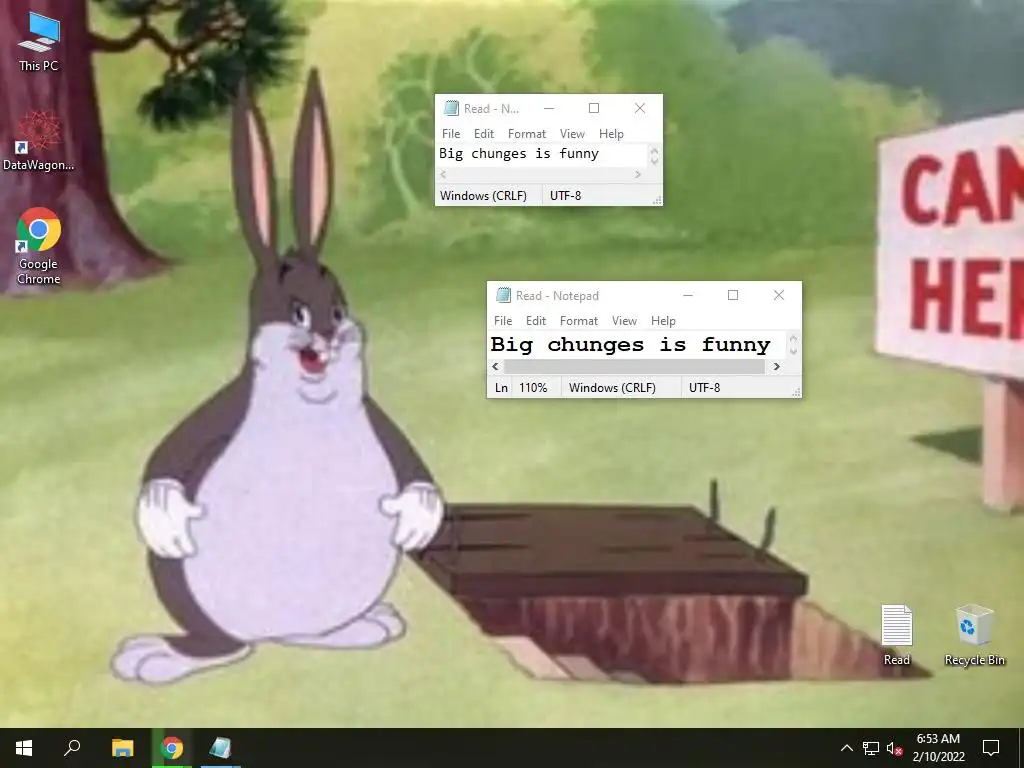Open the This PC desktop icon
This screenshot has width=1024, height=768.
[39, 41]
